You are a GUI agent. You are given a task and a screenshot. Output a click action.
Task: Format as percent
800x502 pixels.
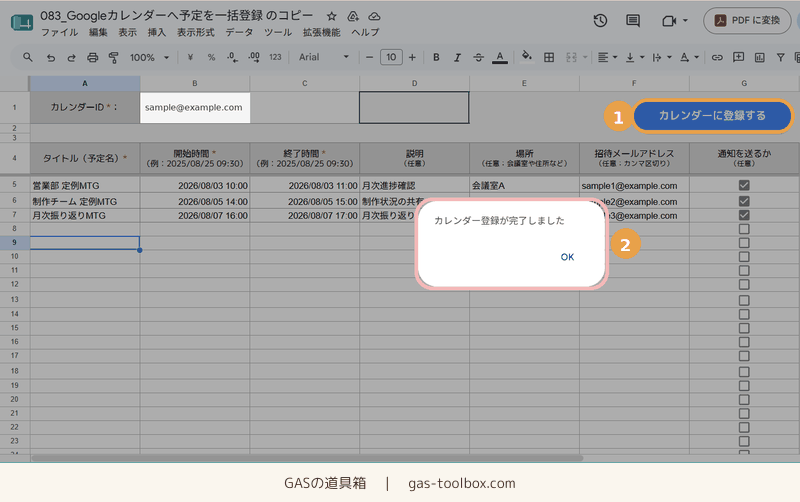pos(211,57)
